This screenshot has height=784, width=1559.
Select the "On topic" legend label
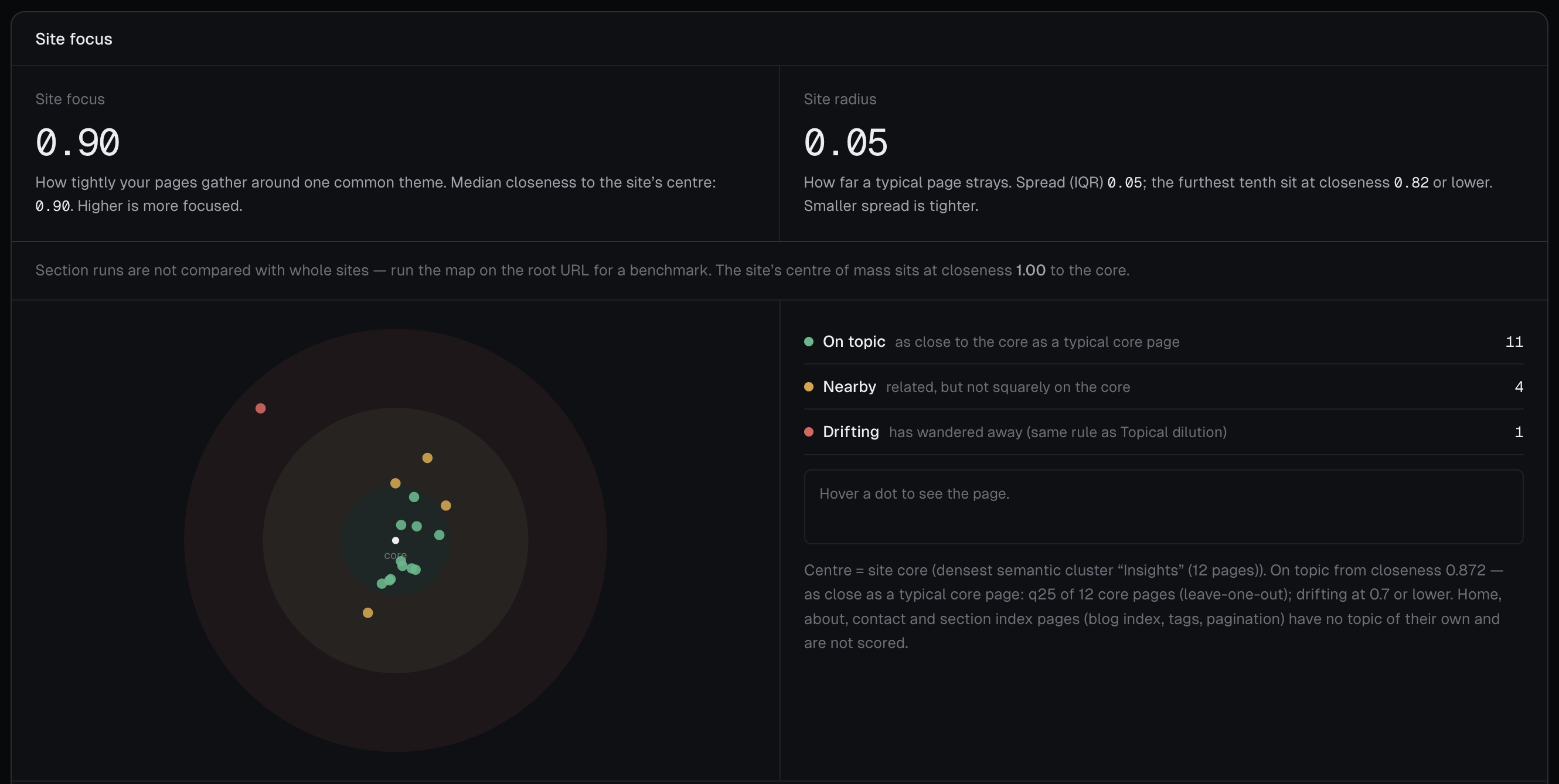(854, 342)
